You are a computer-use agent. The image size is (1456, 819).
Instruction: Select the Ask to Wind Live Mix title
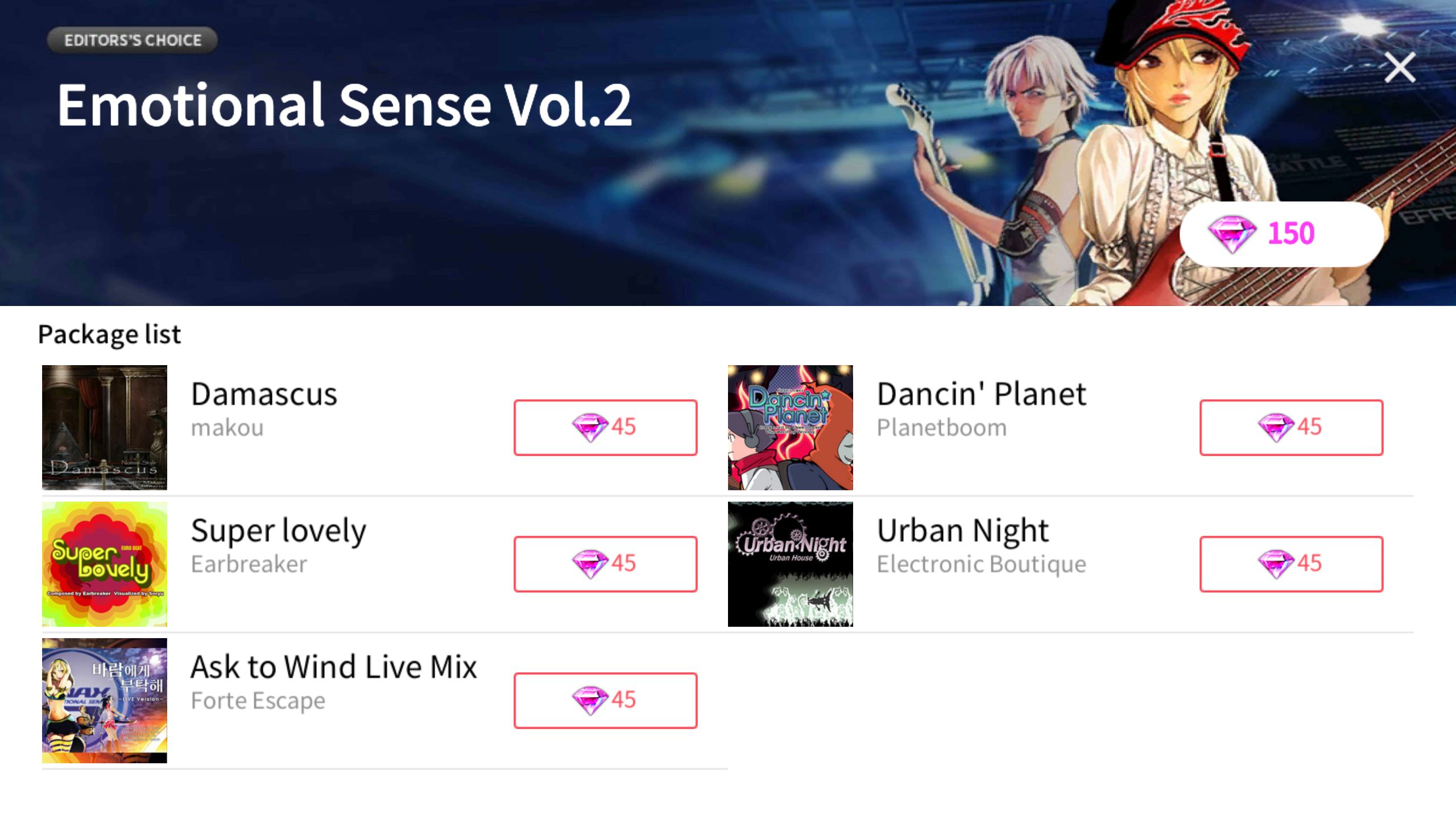[334, 667]
